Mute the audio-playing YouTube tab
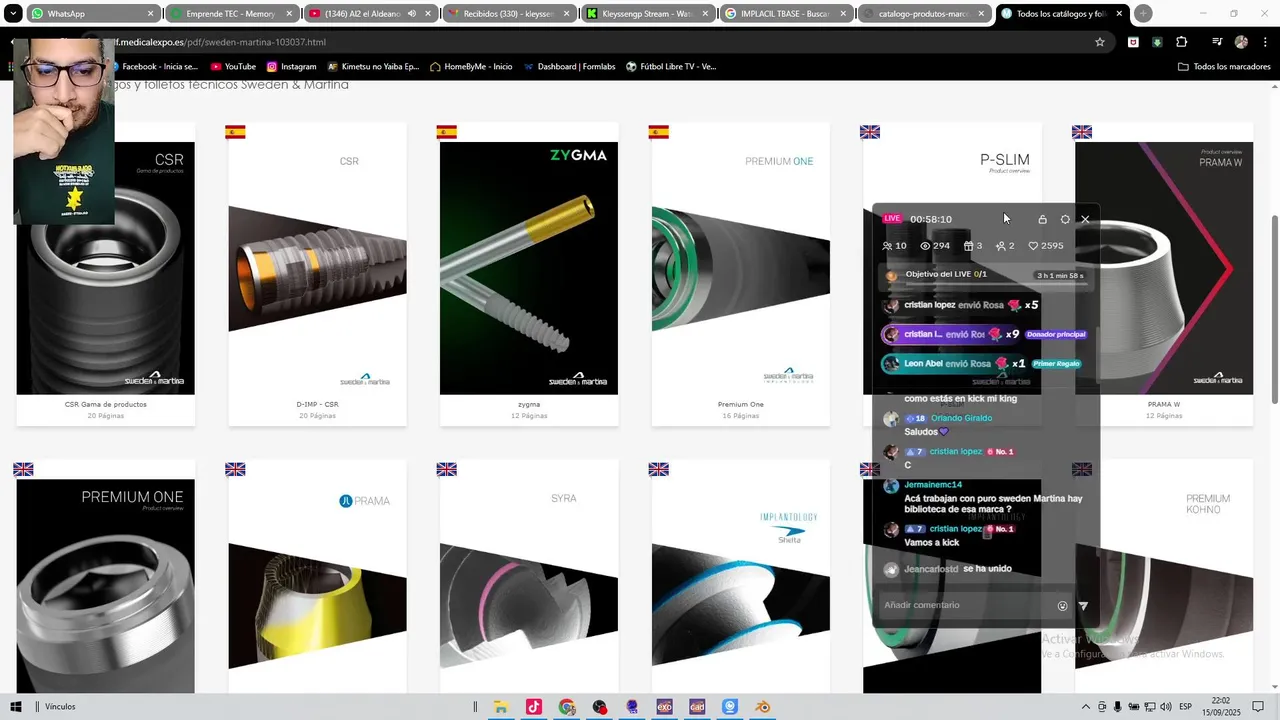This screenshot has height=720, width=1280. [x=412, y=14]
